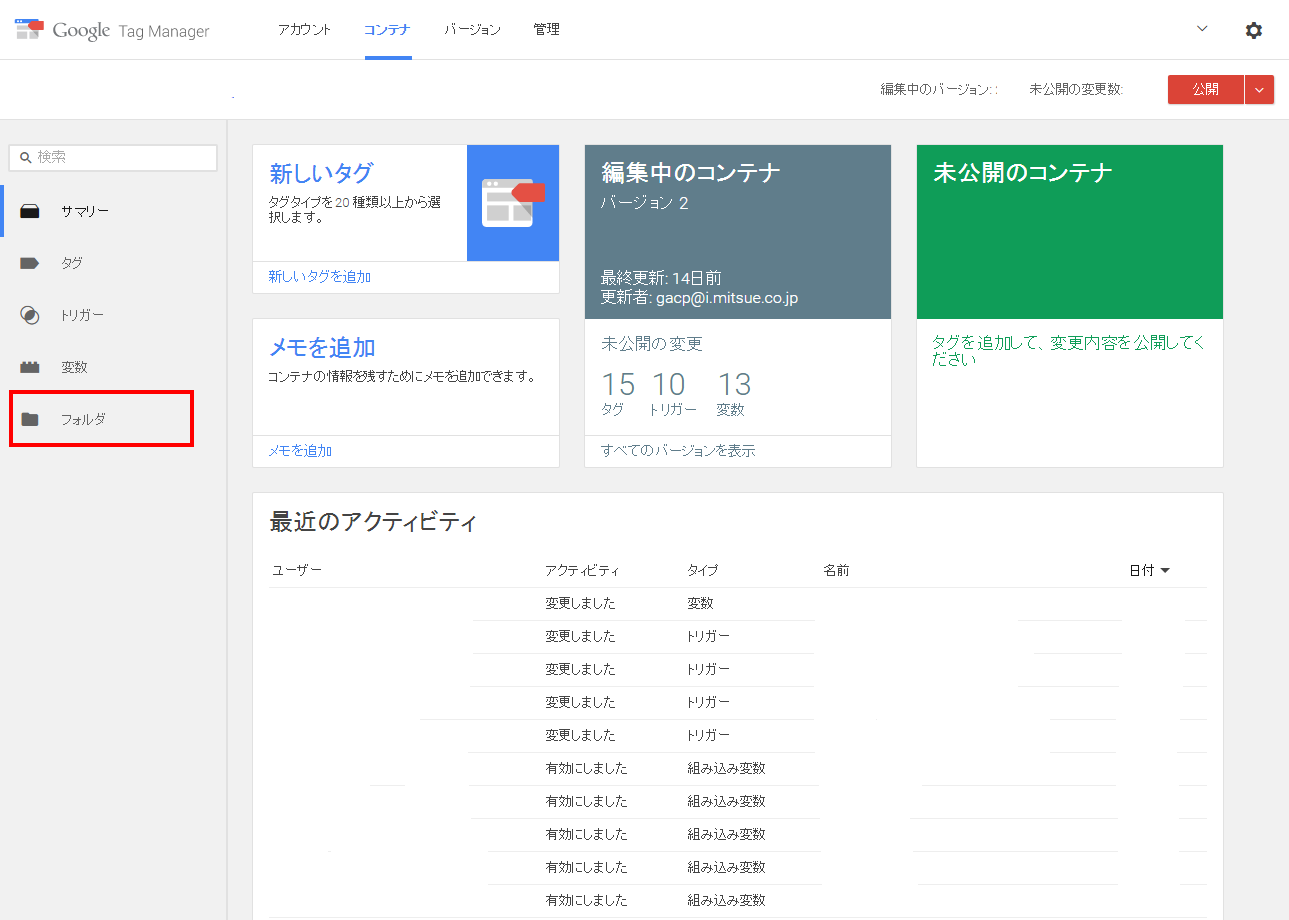This screenshot has width=1289, height=920.
Task: Open the settings gear icon
Action: click(x=1253, y=30)
